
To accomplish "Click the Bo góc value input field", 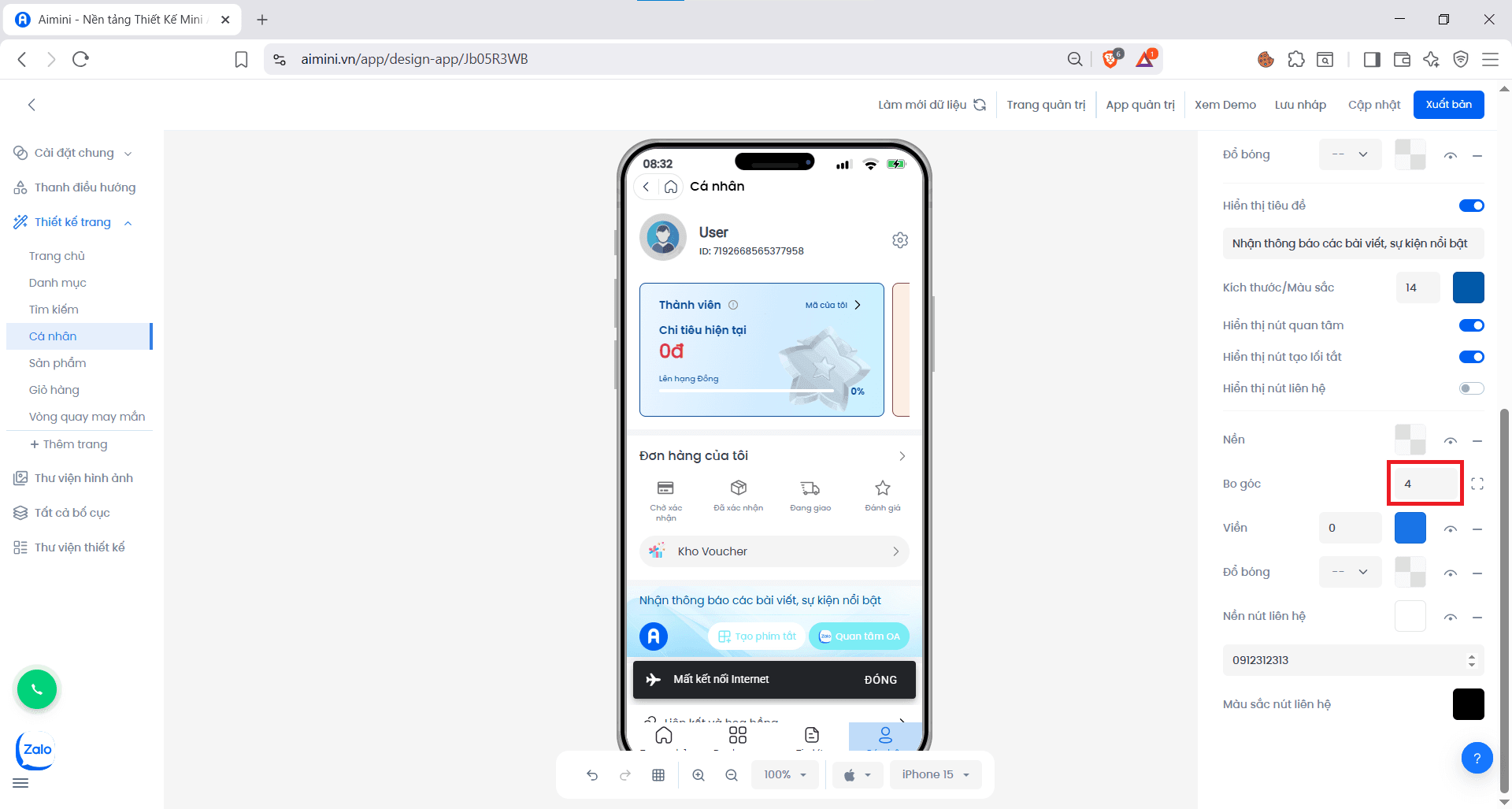I will coord(1425,483).
